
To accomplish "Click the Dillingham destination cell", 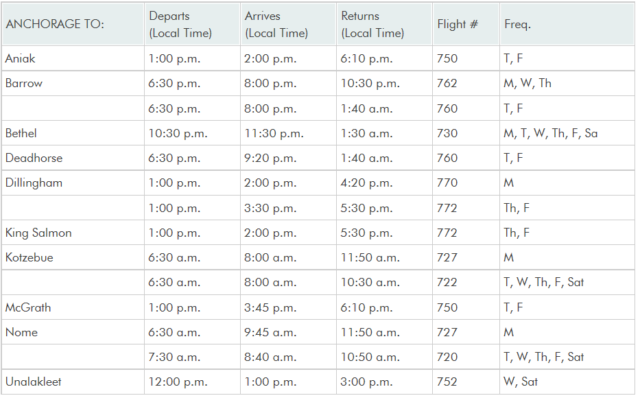I will (73, 183).
